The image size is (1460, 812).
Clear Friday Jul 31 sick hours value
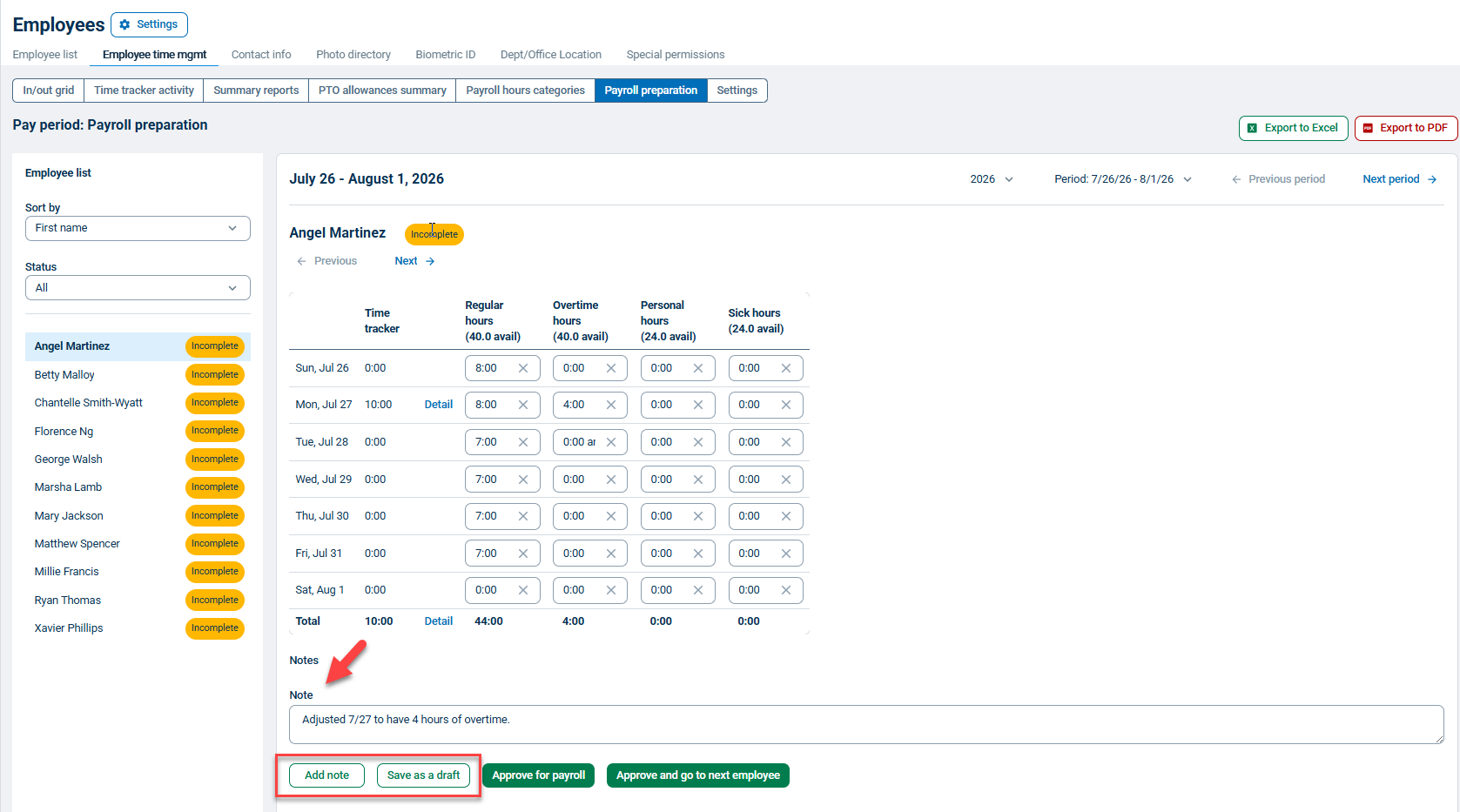pyautogui.click(x=786, y=554)
